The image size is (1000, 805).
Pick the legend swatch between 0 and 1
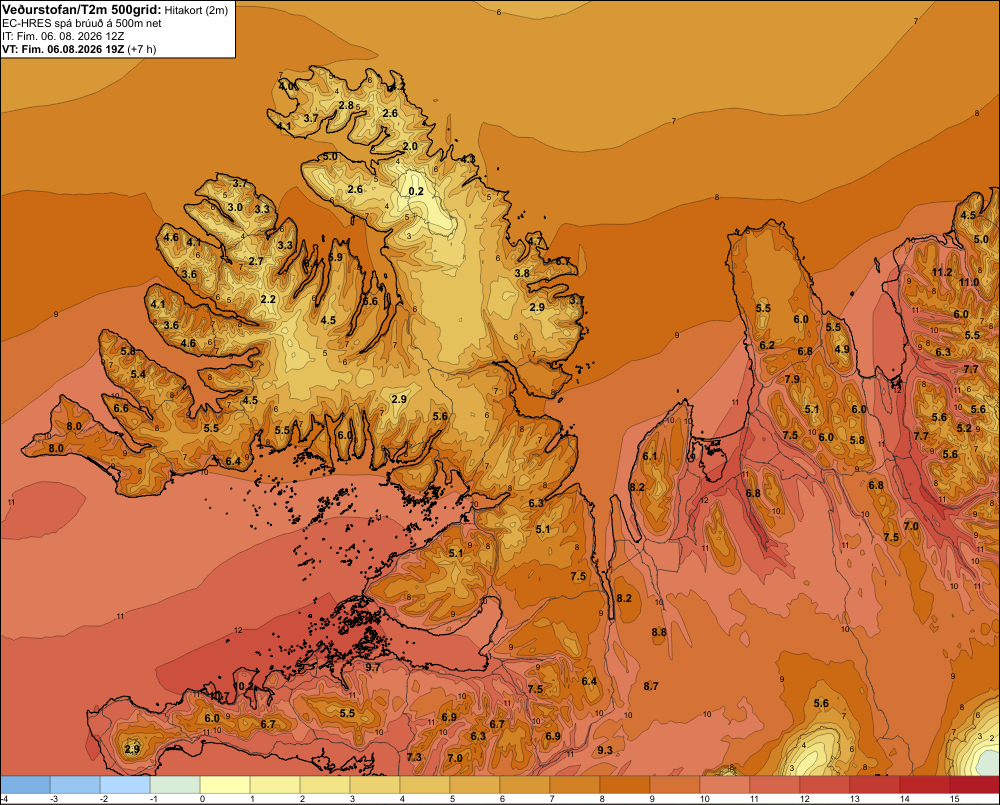[x=225, y=785]
